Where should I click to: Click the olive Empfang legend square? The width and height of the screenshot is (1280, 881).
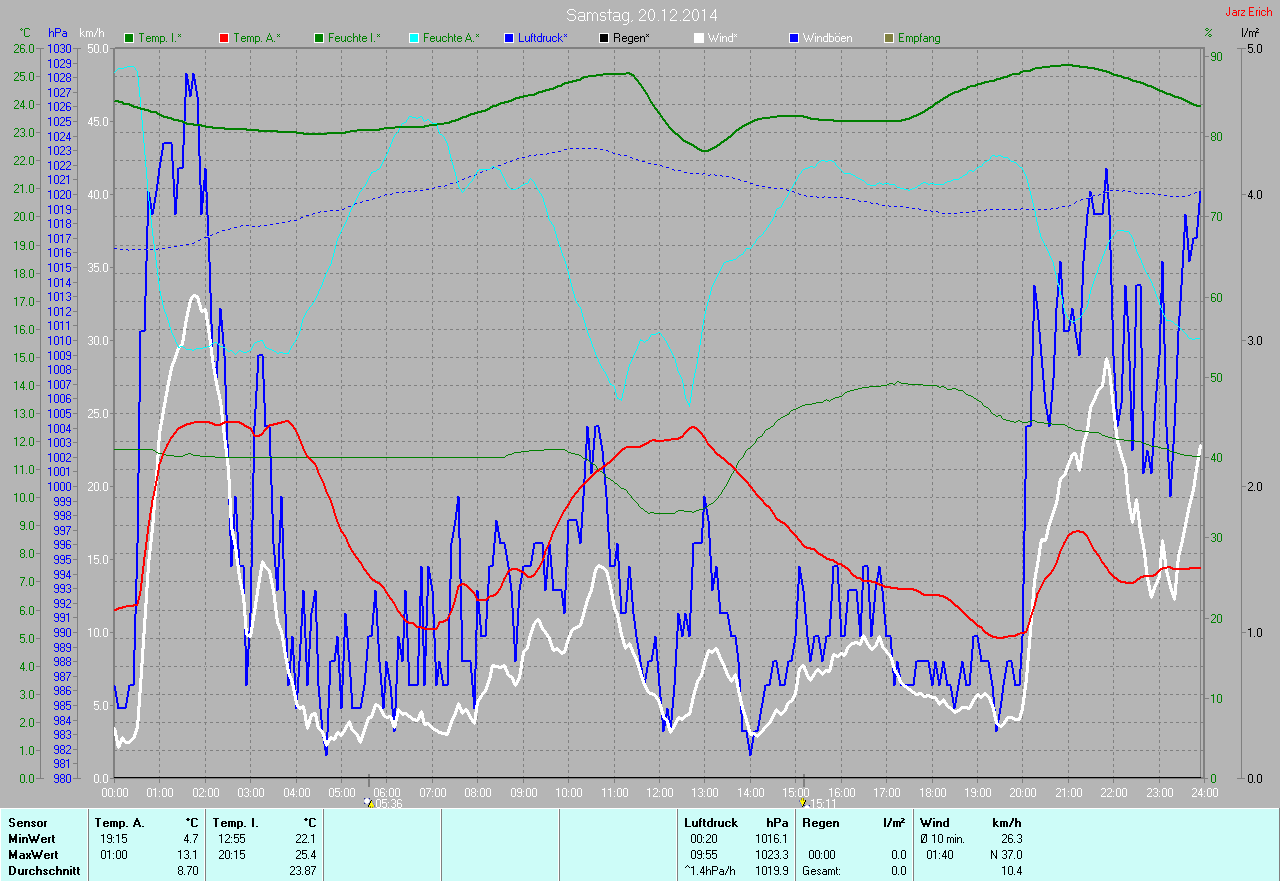[889, 38]
